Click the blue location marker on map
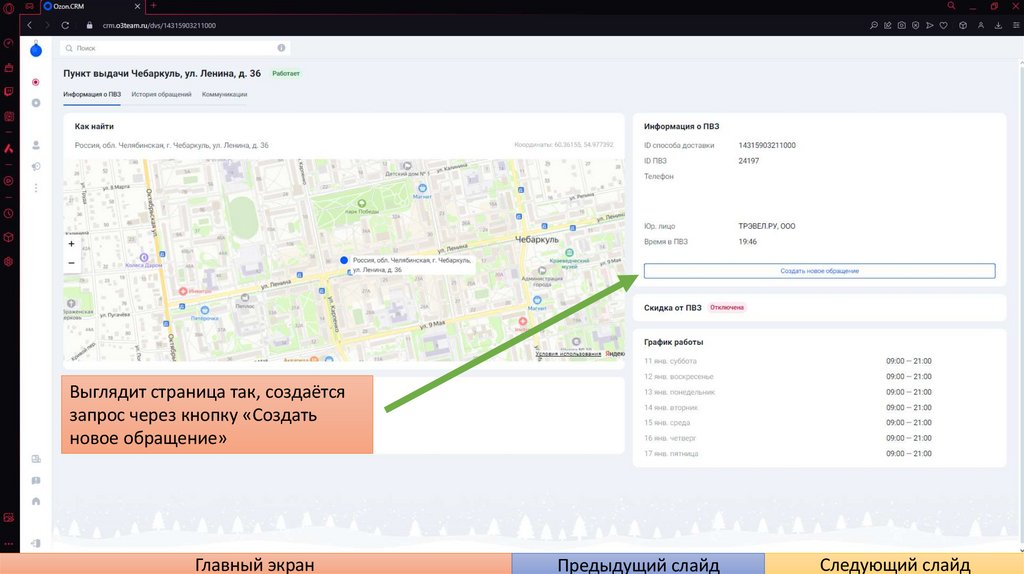The width and height of the screenshot is (1024, 574). click(344, 260)
